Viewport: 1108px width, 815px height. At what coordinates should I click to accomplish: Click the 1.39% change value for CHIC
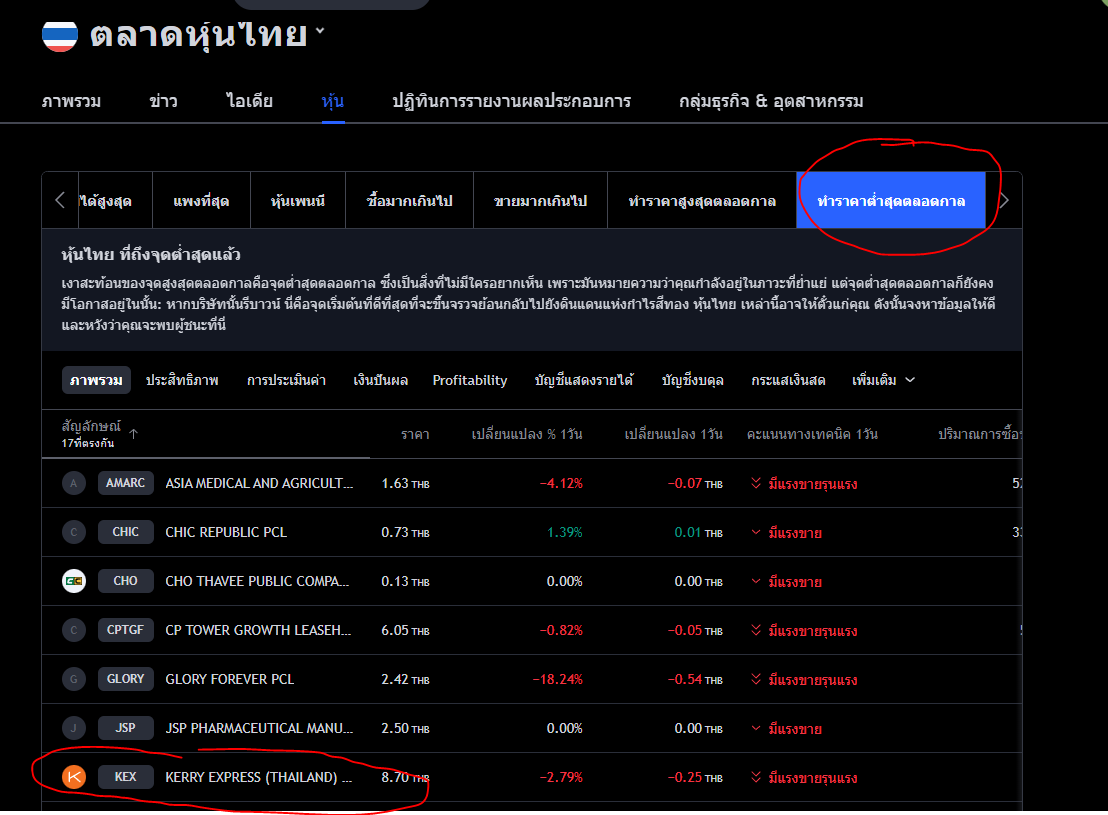[565, 532]
